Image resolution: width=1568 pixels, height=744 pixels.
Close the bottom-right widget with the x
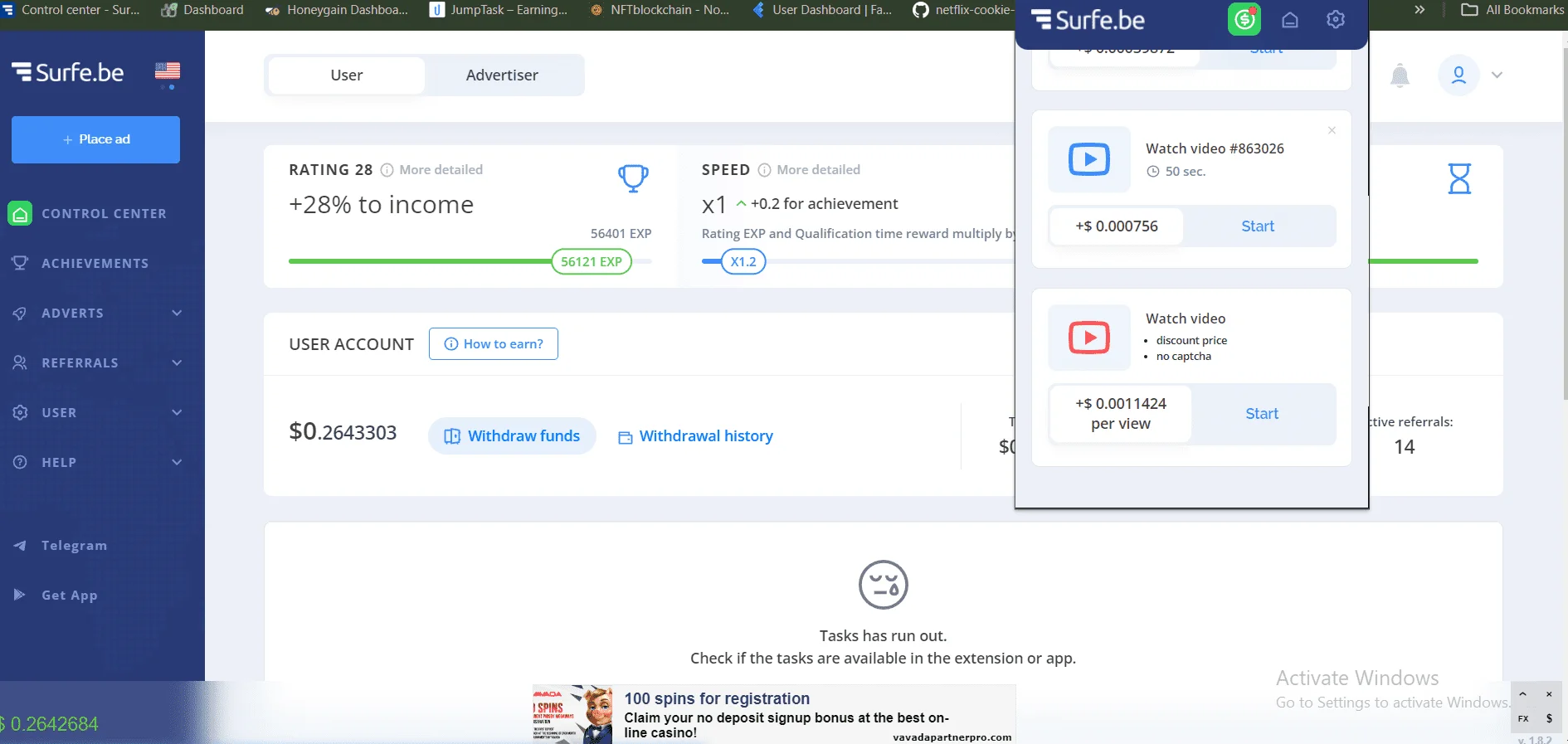tap(1549, 694)
